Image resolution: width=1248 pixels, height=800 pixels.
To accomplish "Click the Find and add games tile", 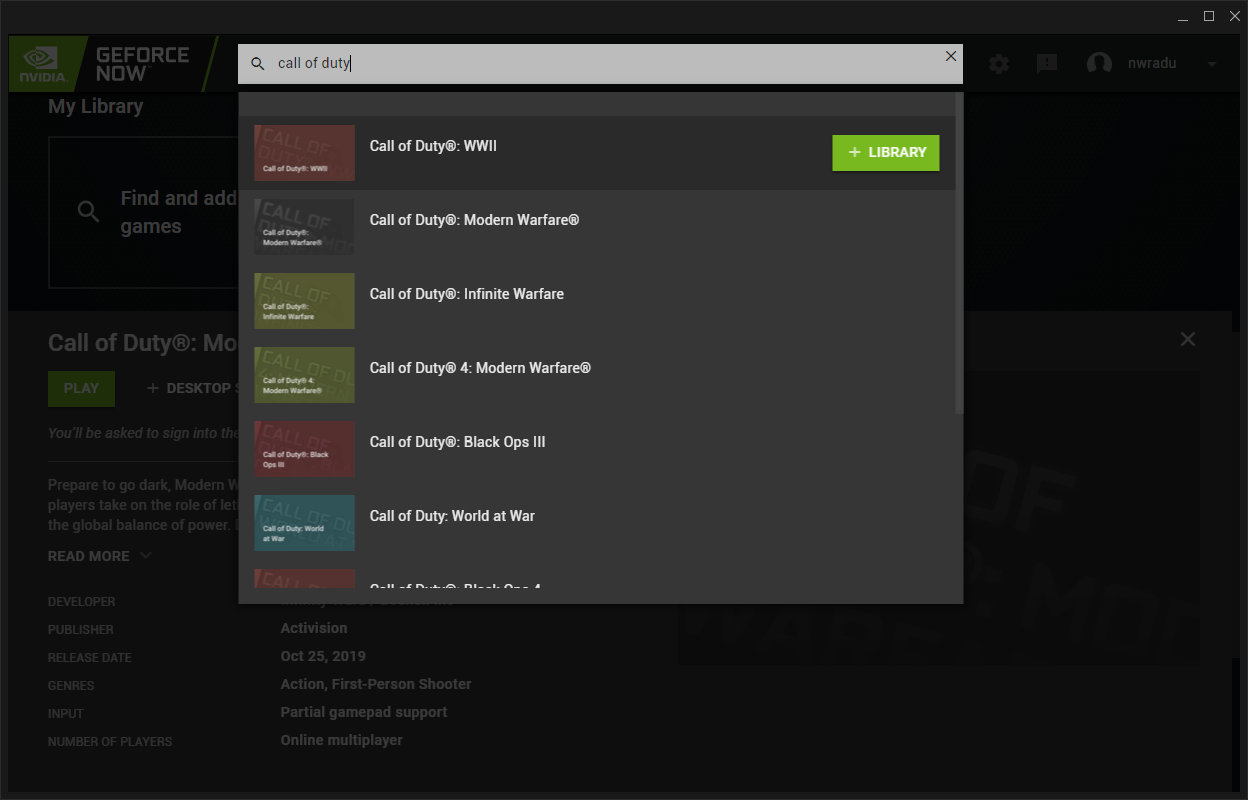I will point(143,212).
